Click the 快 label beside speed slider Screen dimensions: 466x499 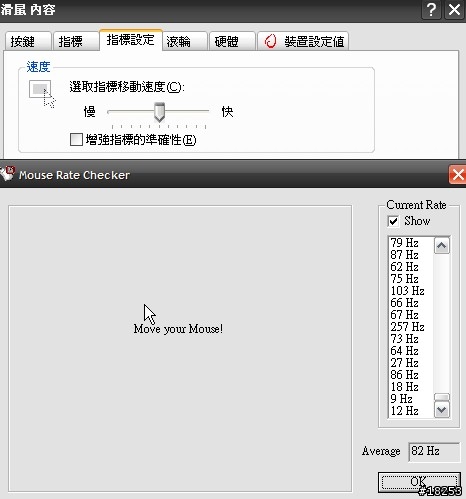point(227,112)
